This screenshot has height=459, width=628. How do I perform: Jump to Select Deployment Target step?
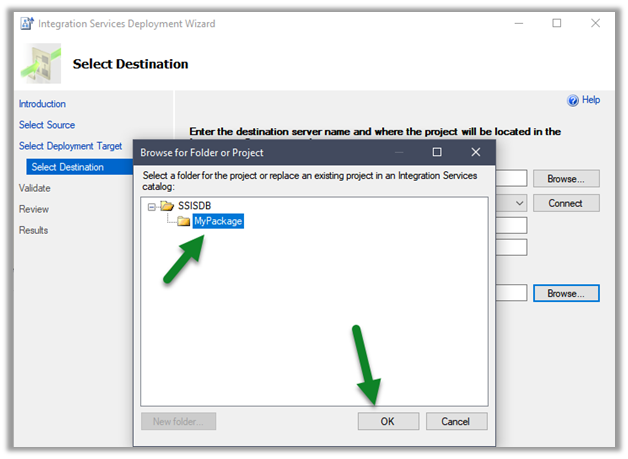(72, 146)
